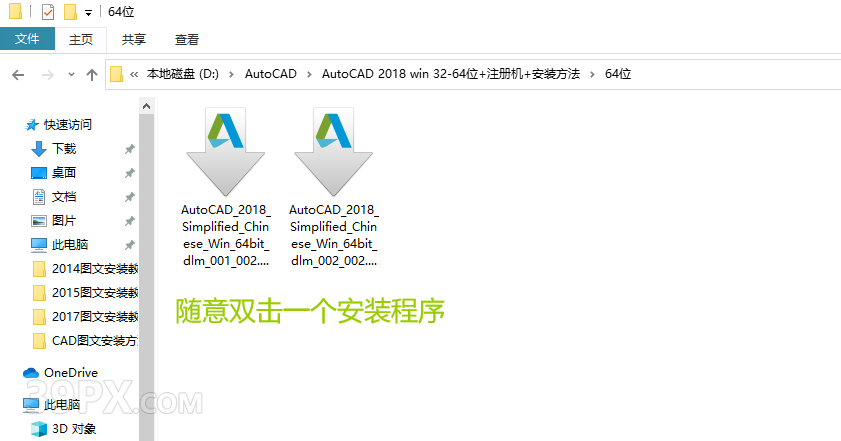Click the address bar folder icon
Screen dimensions: 841x441
point(116,74)
